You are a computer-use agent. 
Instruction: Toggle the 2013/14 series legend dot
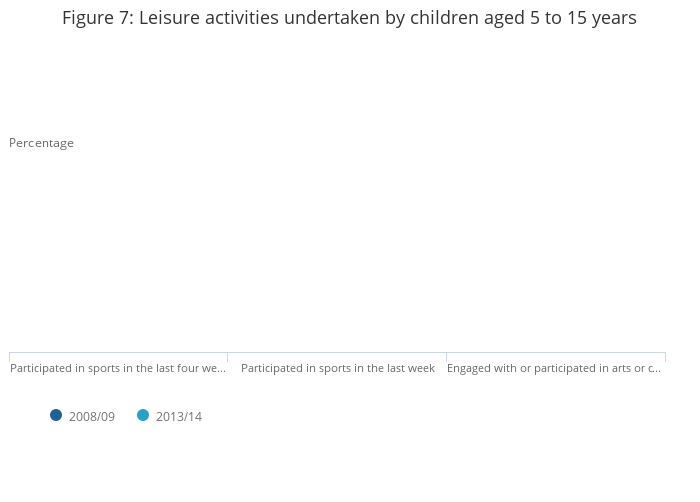click(143, 415)
